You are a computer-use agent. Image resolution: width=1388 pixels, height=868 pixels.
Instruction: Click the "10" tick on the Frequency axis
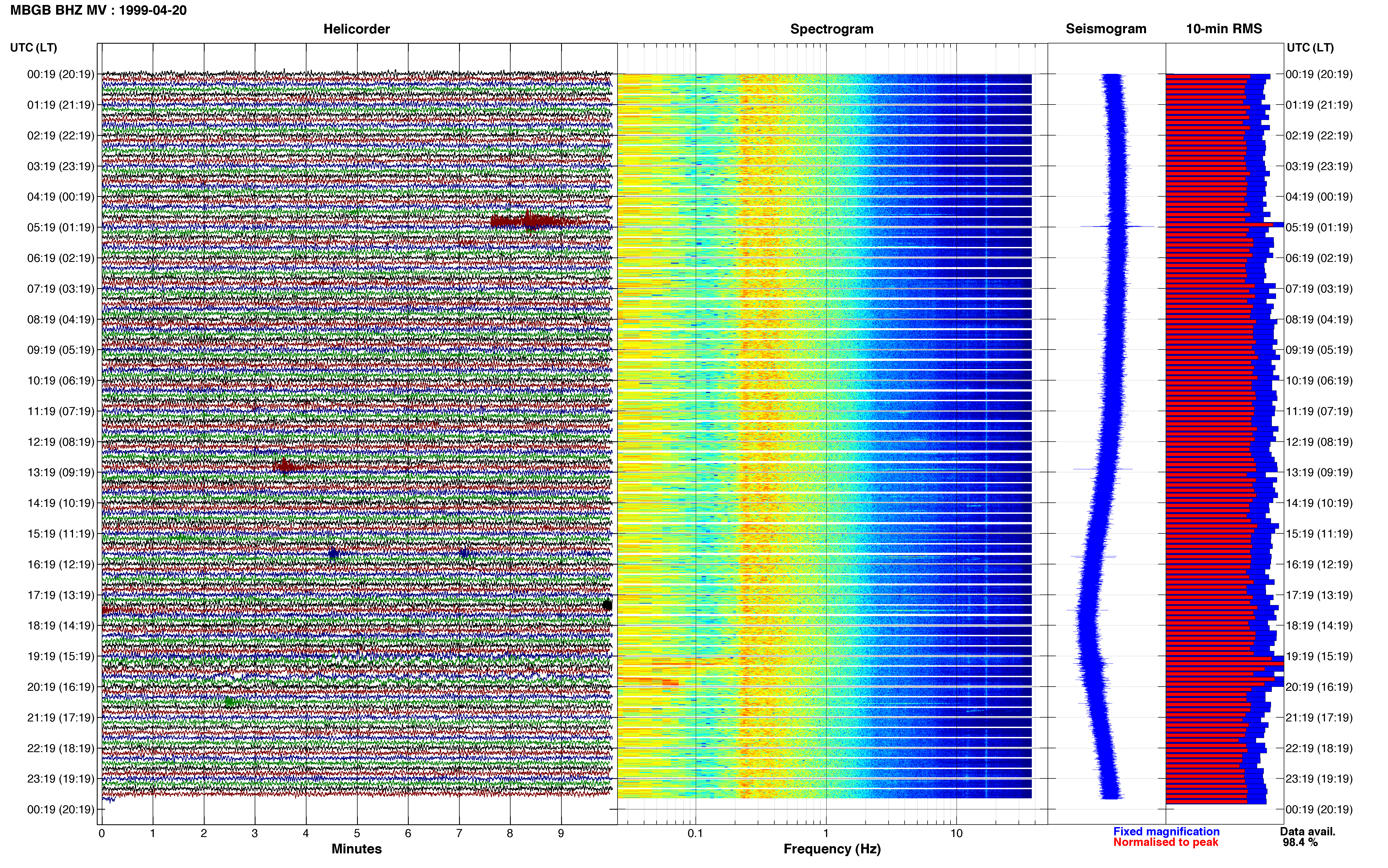point(956,833)
